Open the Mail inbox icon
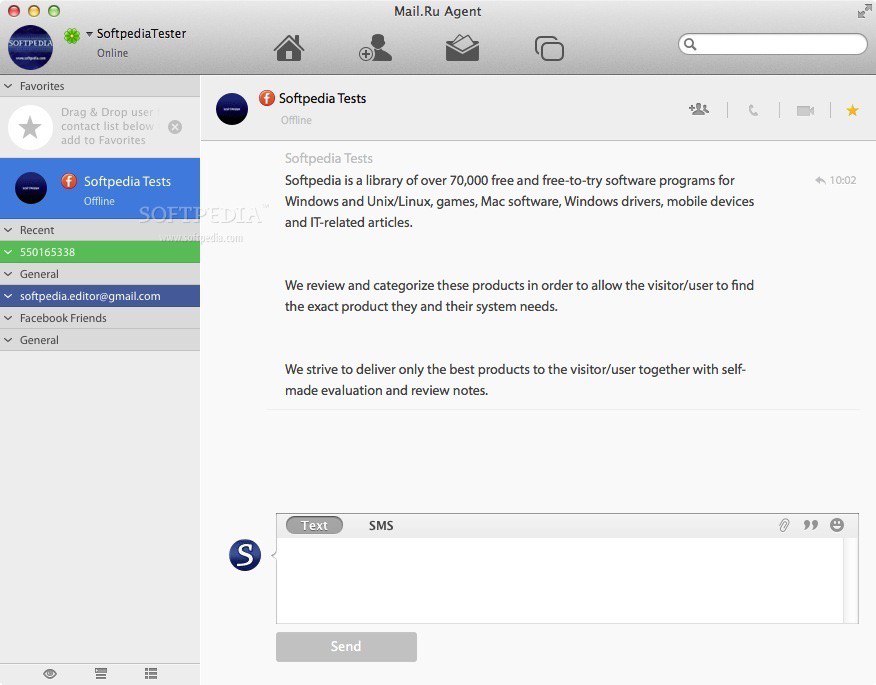 [x=462, y=47]
